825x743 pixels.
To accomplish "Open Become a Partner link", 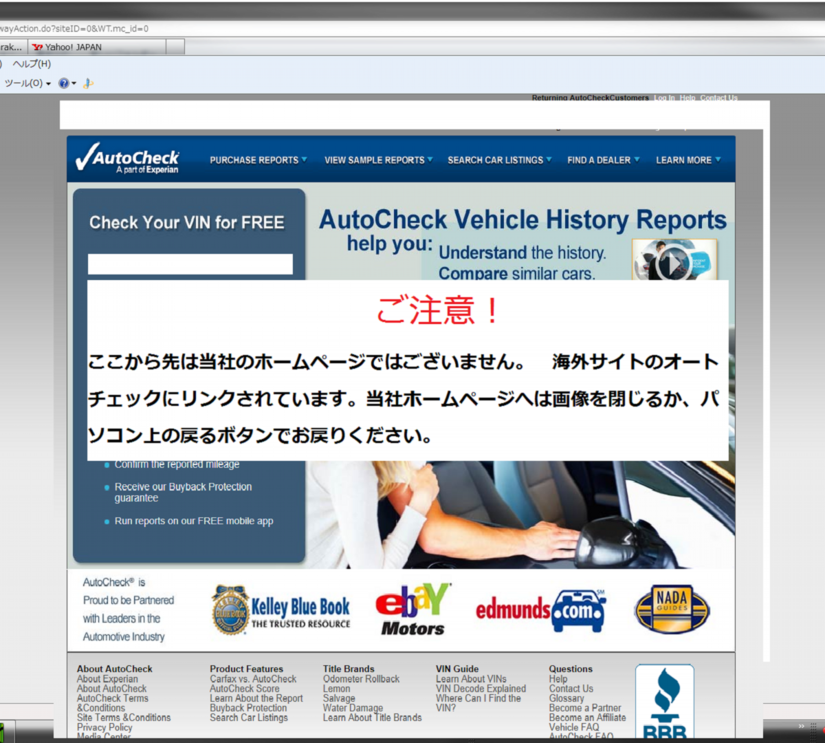I will (585, 708).
